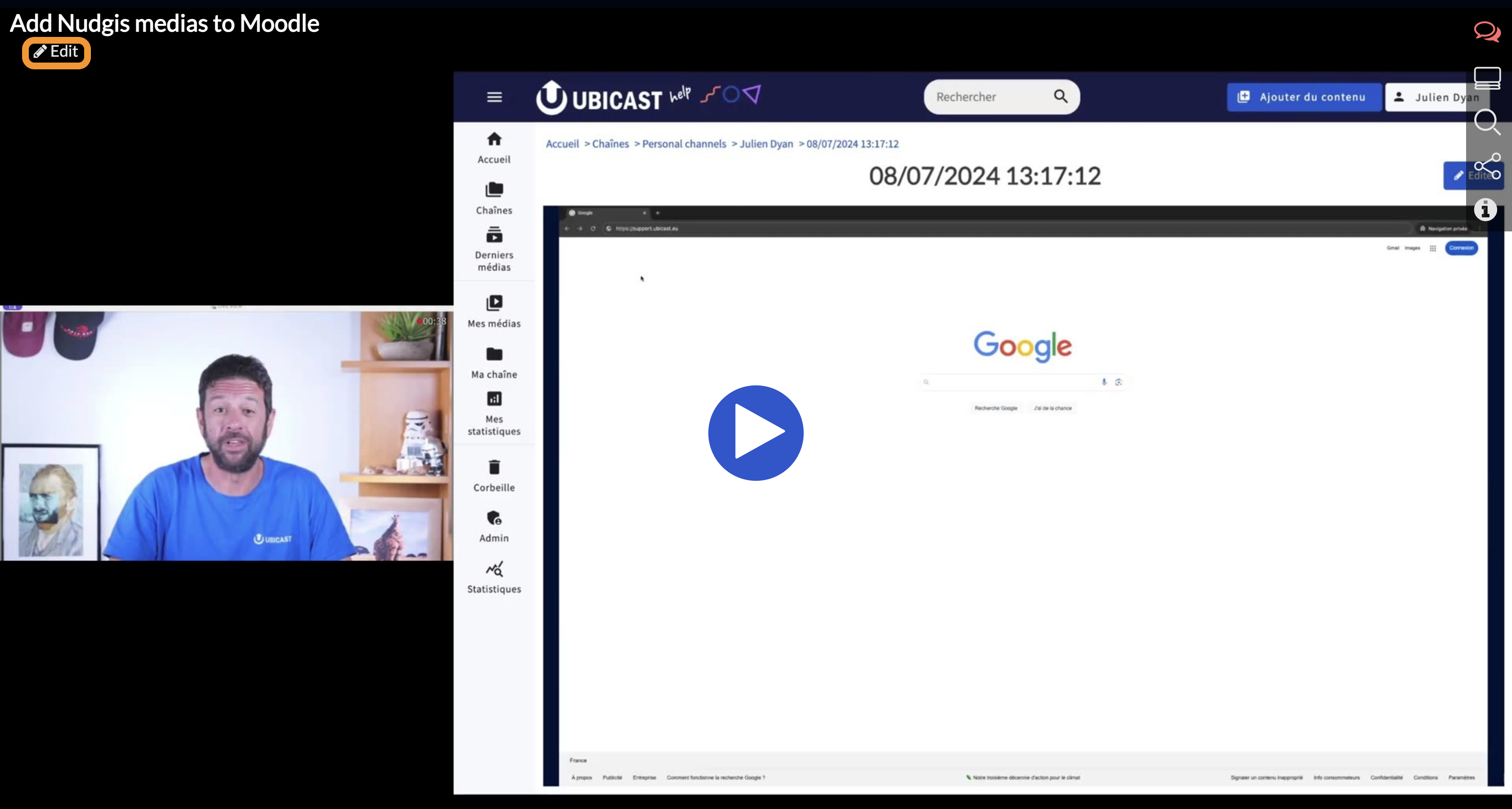Click the Add Nudgis medias to Moodle title

pos(164,23)
